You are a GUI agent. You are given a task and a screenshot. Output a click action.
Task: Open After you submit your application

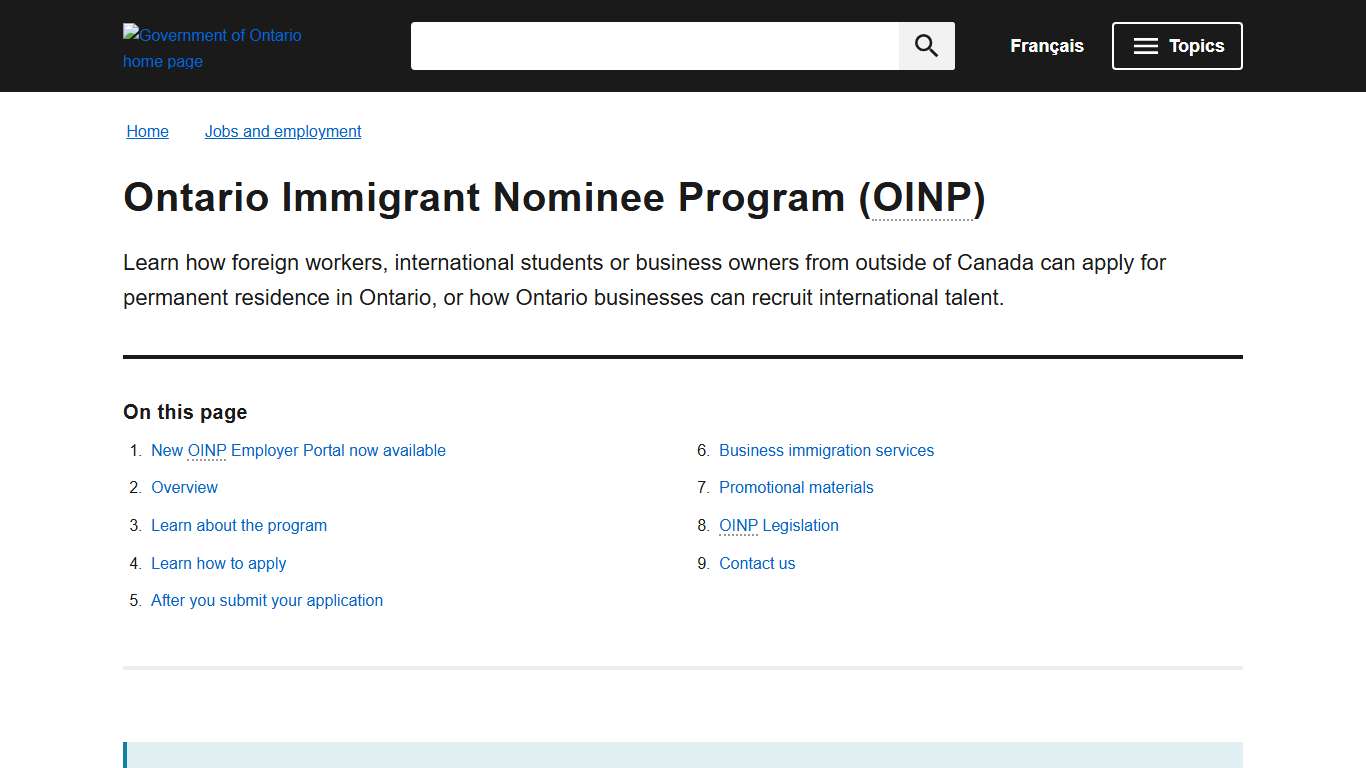[267, 600]
